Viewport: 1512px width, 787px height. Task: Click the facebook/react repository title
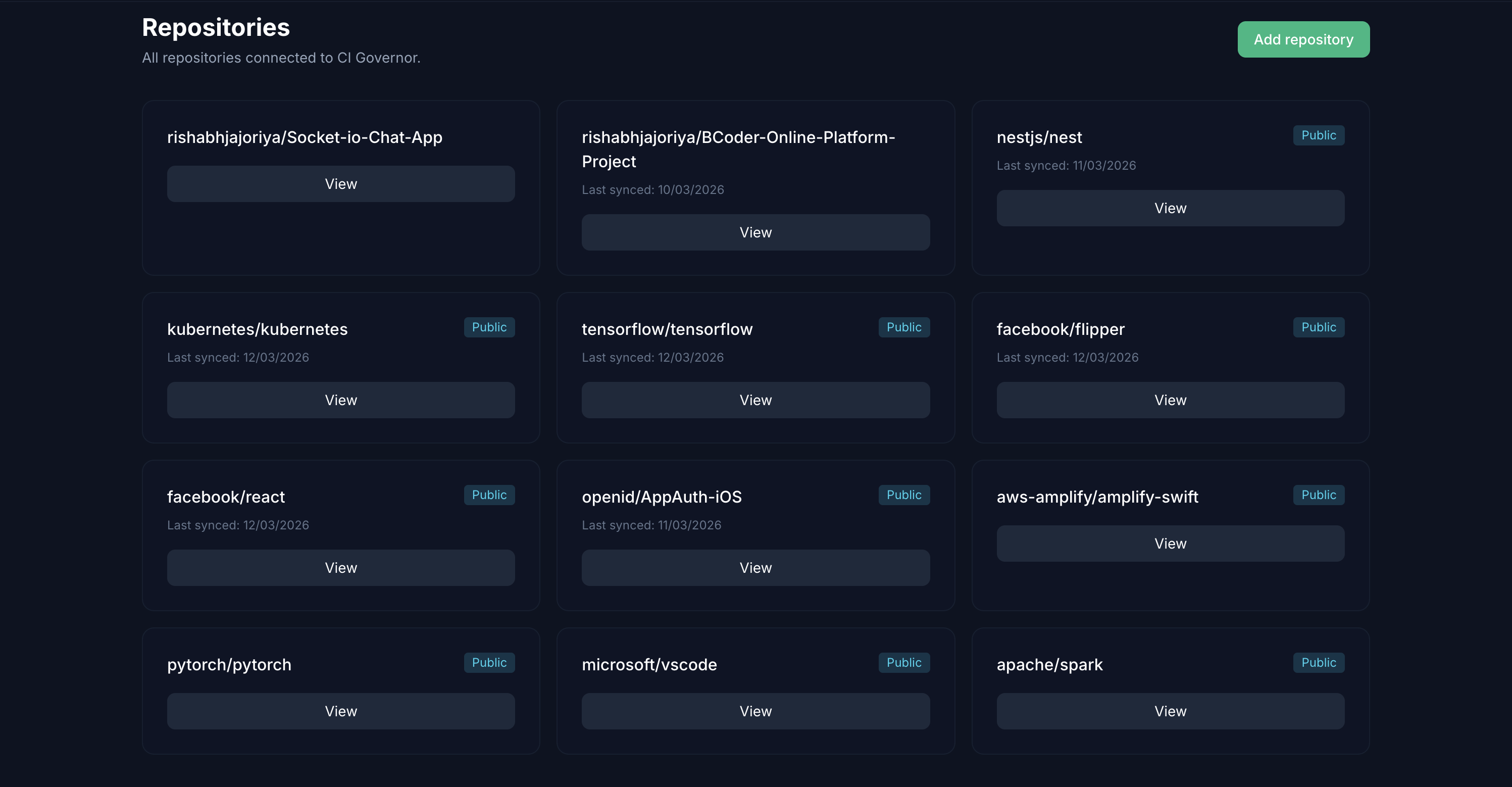pos(226,497)
